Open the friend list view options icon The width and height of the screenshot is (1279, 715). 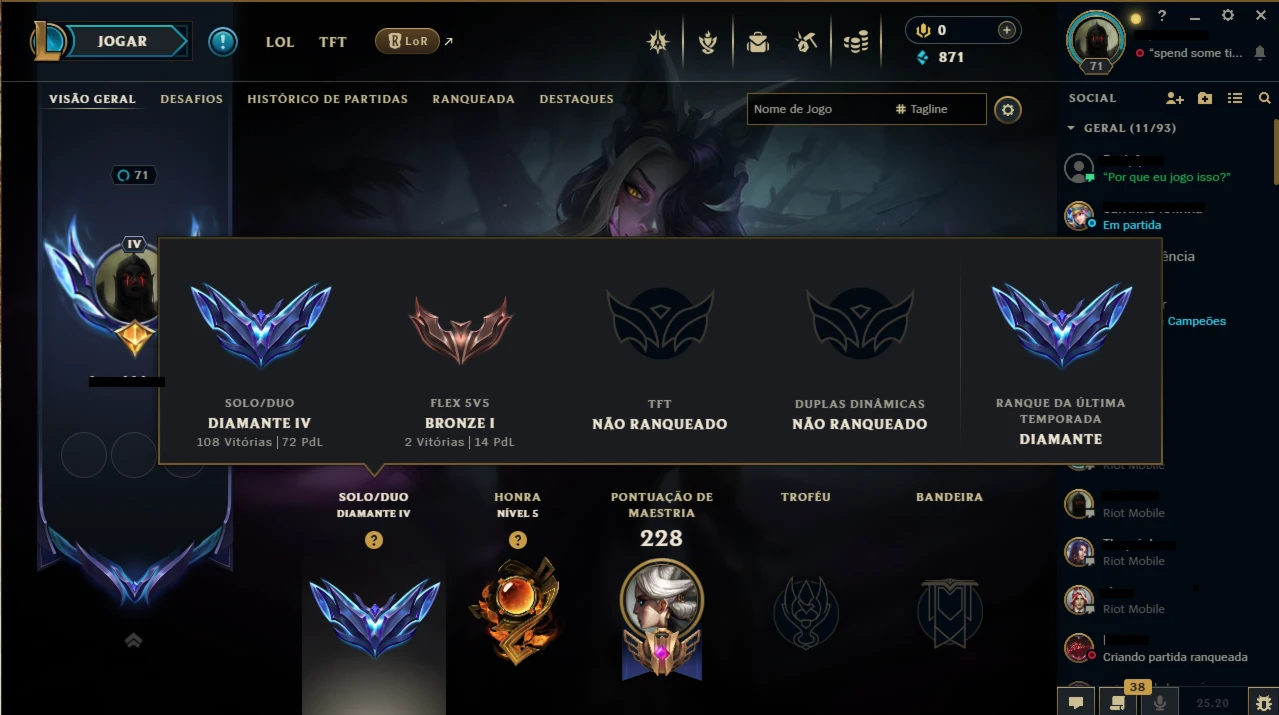point(1235,98)
